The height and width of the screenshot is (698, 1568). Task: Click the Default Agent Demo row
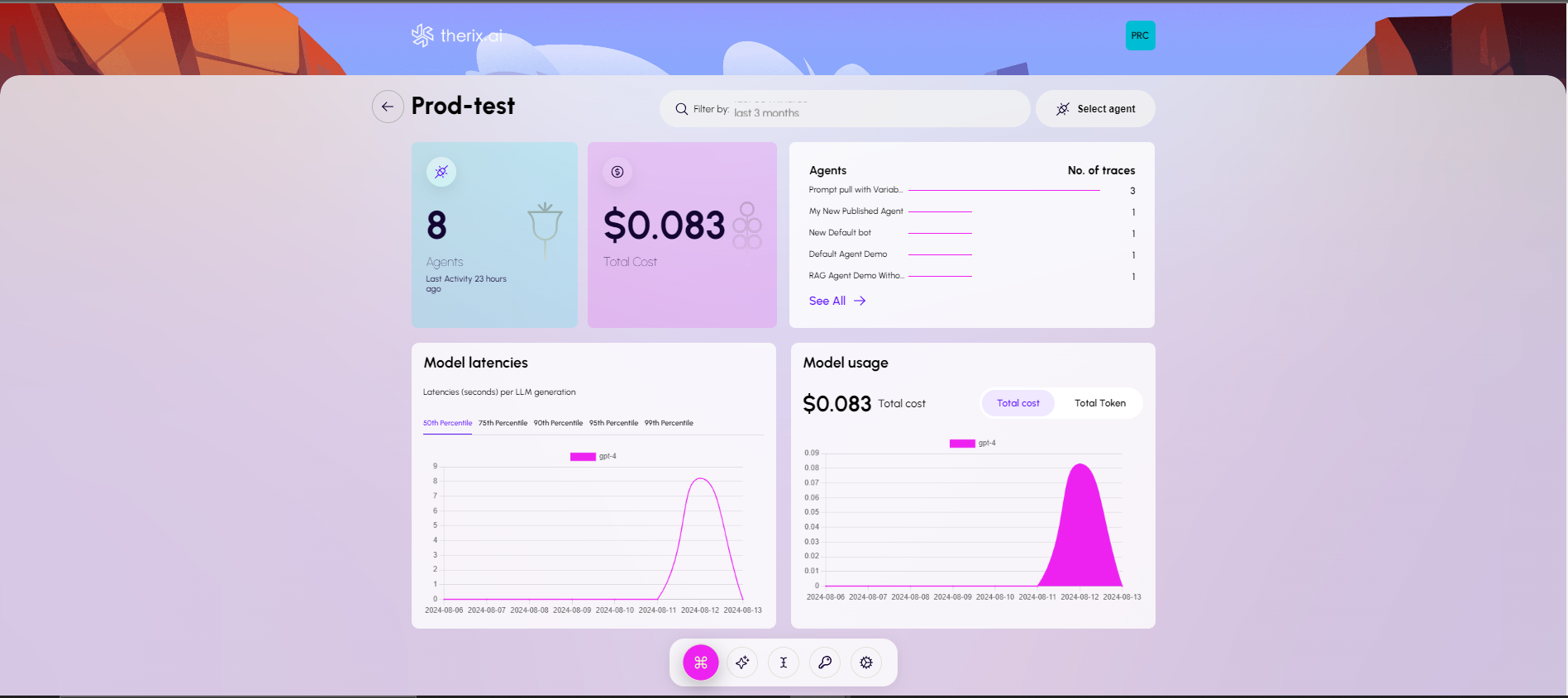pos(972,254)
